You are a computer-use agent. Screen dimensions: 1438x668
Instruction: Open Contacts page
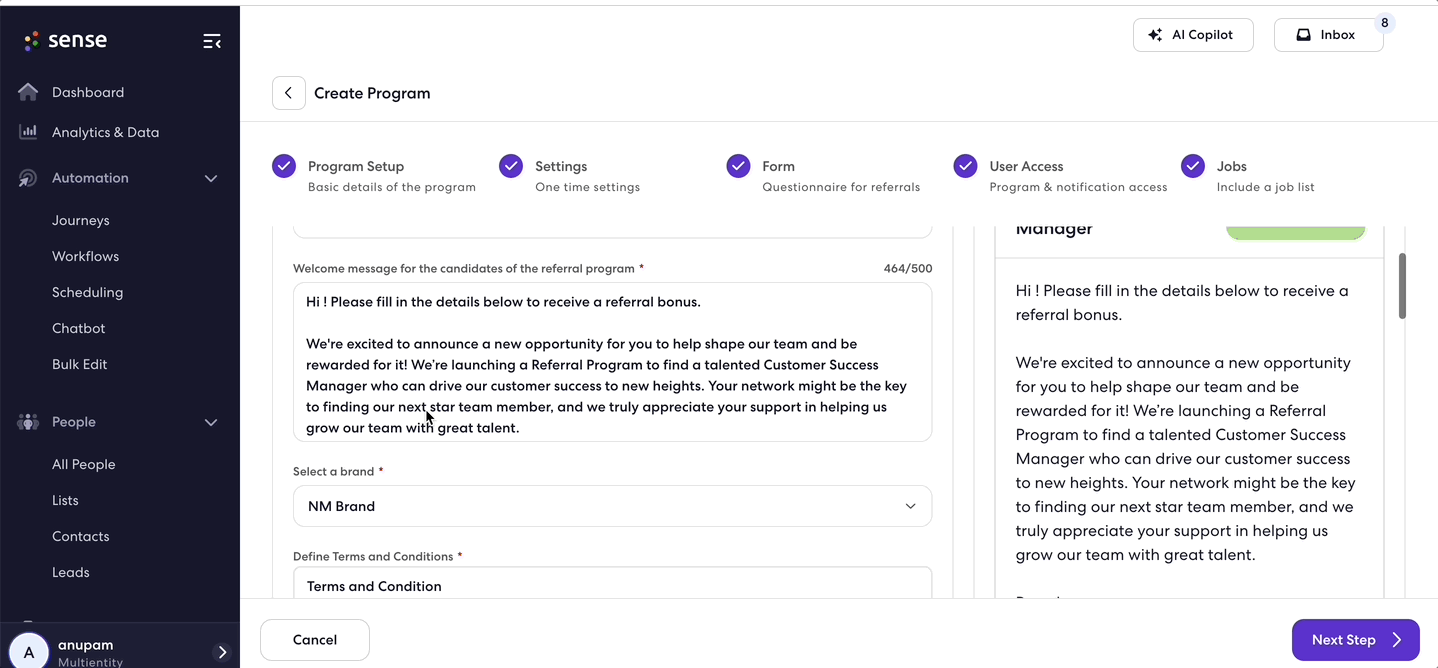point(80,536)
